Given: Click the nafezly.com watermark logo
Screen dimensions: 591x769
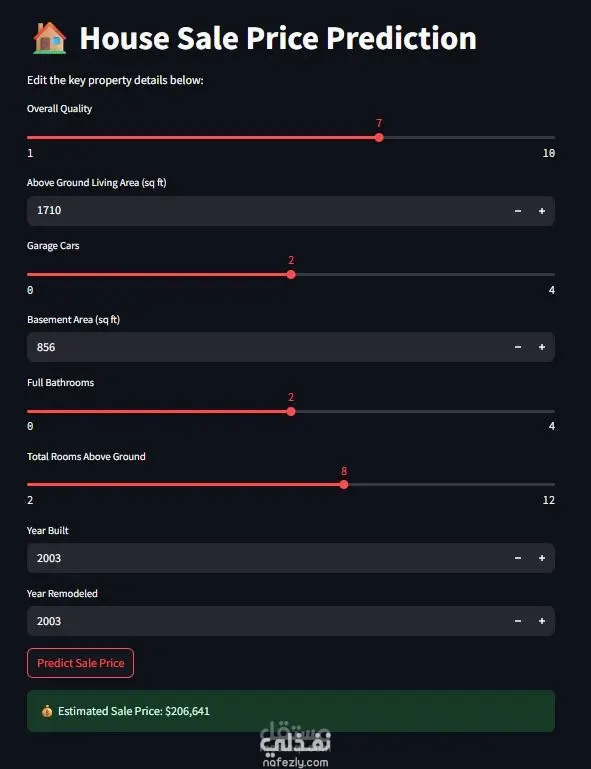Looking at the screenshot, I should point(295,743).
